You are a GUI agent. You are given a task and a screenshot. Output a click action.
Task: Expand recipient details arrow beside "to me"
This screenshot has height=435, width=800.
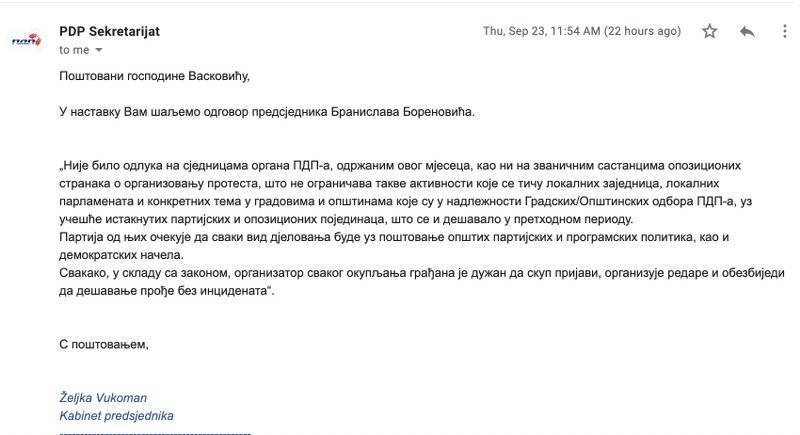pos(99,50)
